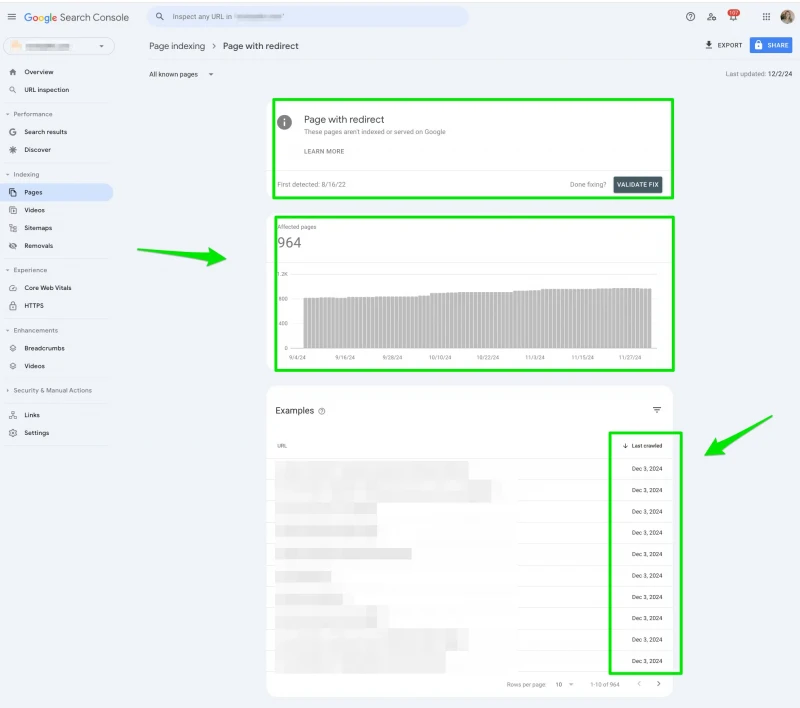Click the 1-10 of 964 pagination text
Viewport: 800px width, 708px height.
pyautogui.click(x=605, y=685)
